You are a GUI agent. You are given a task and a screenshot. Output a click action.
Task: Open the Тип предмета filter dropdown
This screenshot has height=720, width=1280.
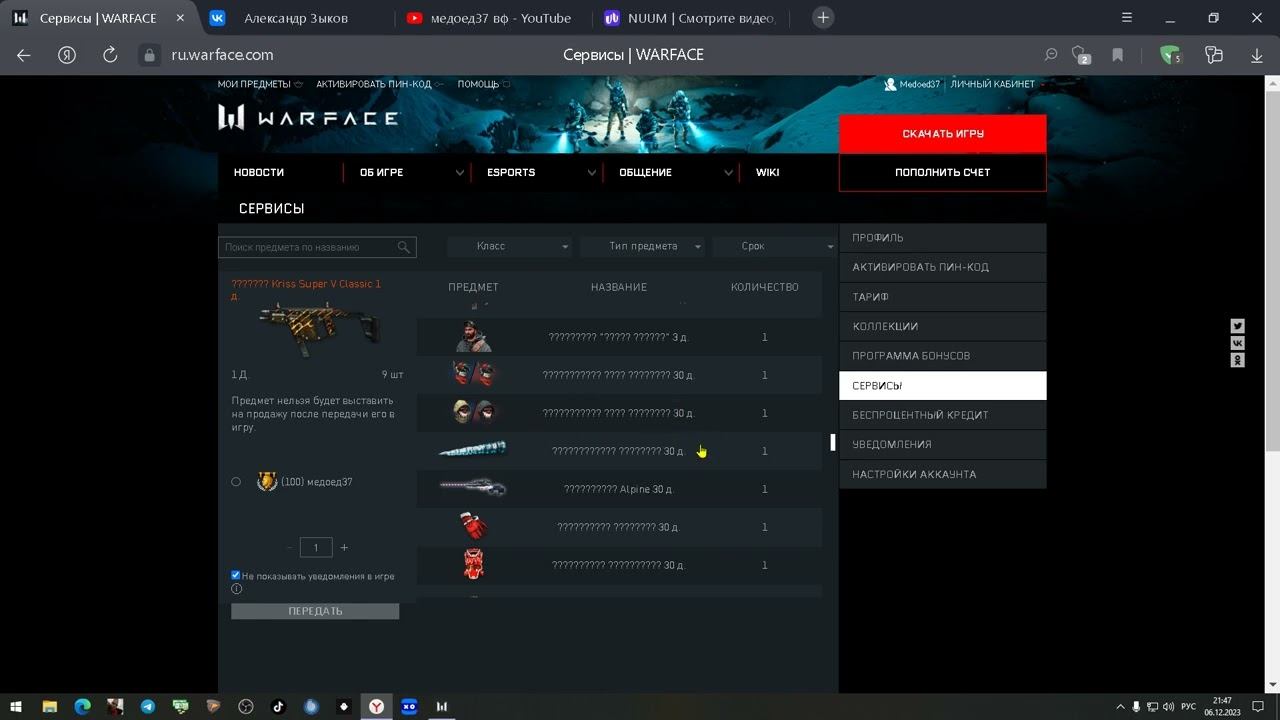point(643,246)
